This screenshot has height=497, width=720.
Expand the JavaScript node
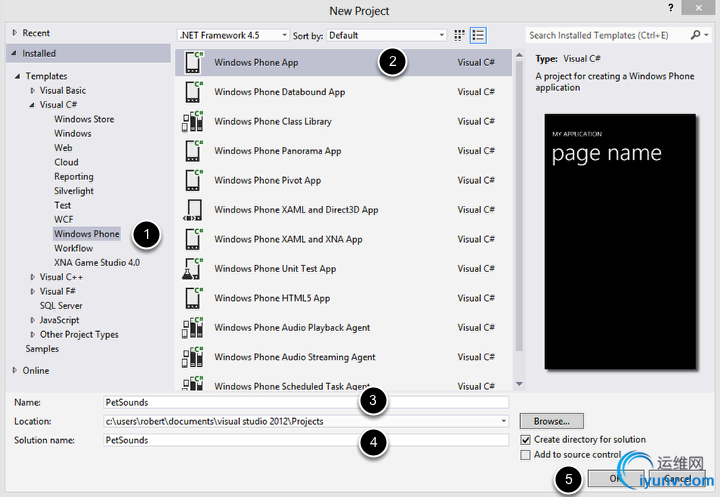click(x=33, y=320)
